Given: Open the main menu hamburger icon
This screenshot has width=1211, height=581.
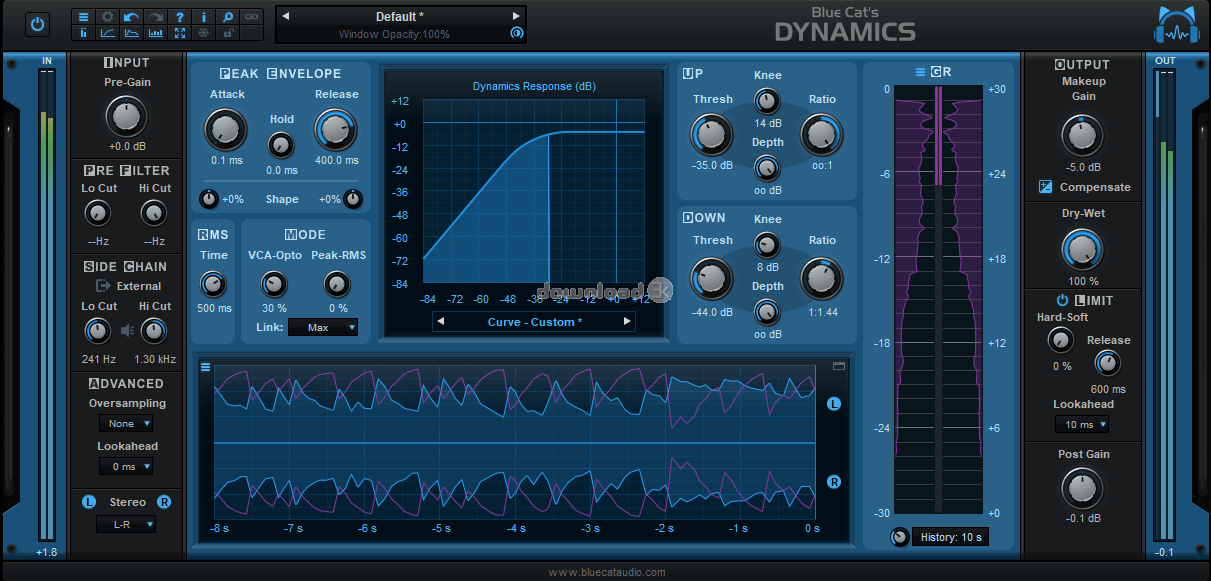Looking at the screenshot, I should (83, 17).
